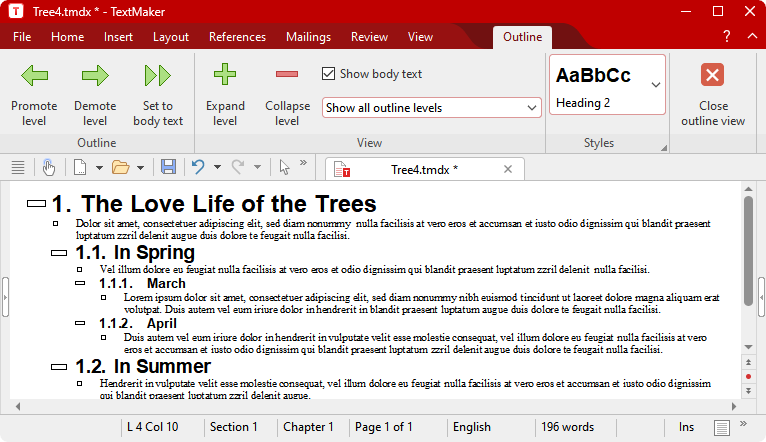The image size is (766, 442).
Task: Click the Collapse level minus icon
Action: click(287, 75)
